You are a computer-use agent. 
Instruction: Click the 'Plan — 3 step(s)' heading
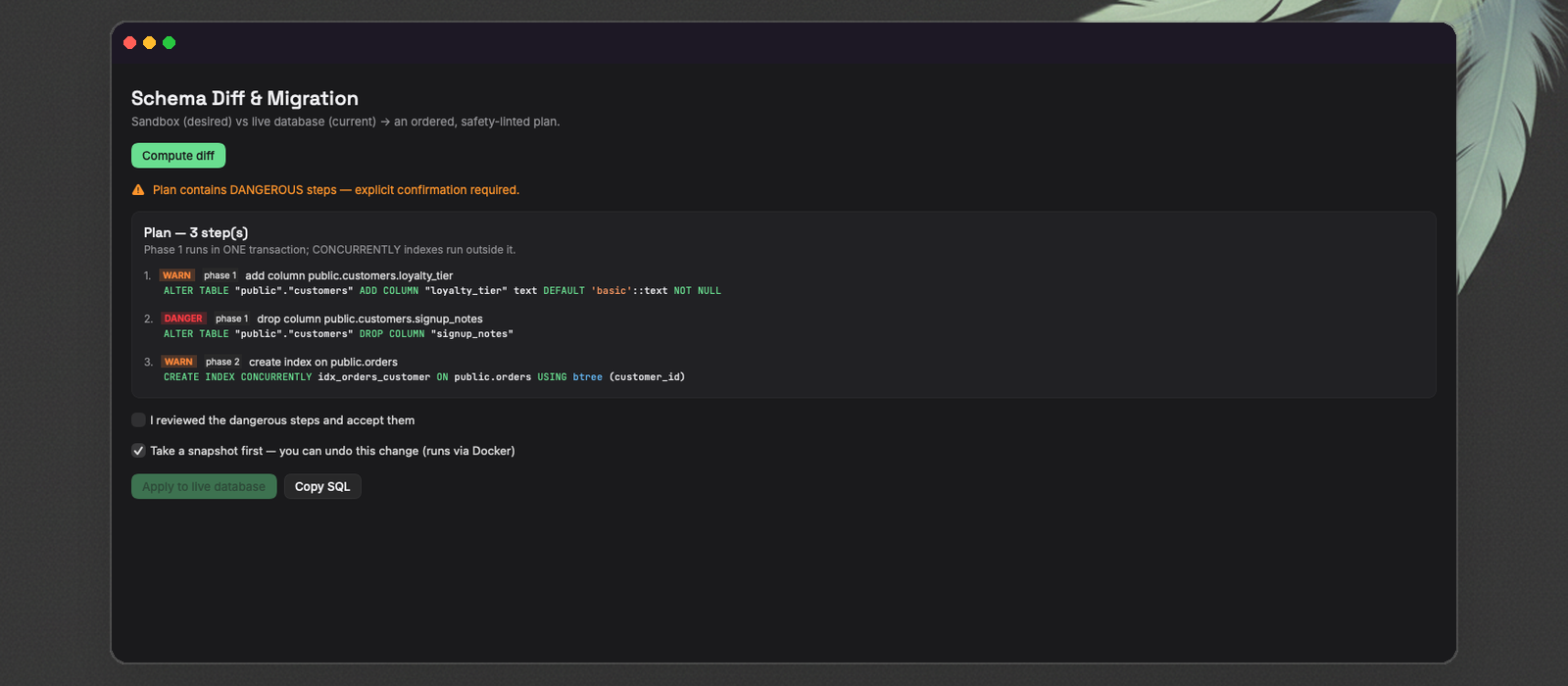(x=196, y=232)
